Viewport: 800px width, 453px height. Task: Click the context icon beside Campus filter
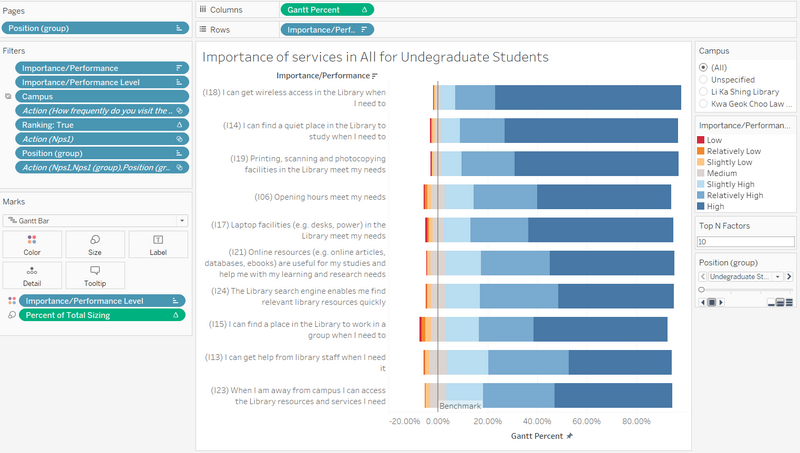pyautogui.click(x=8, y=96)
